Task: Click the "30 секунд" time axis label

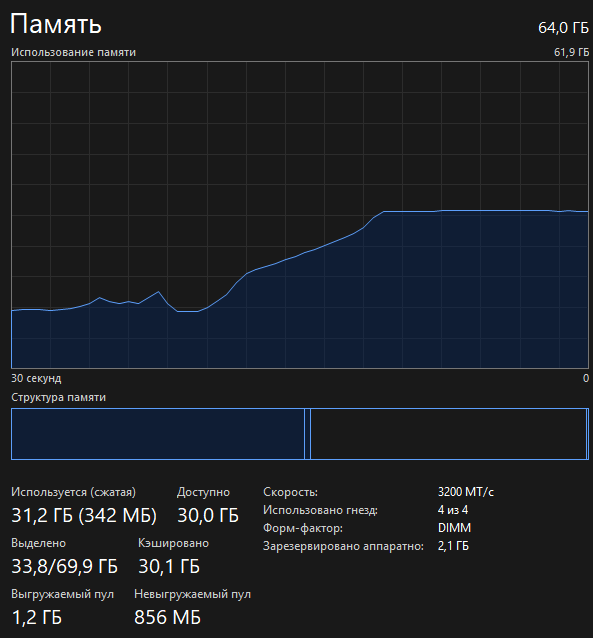Action: (x=36, y=378)
